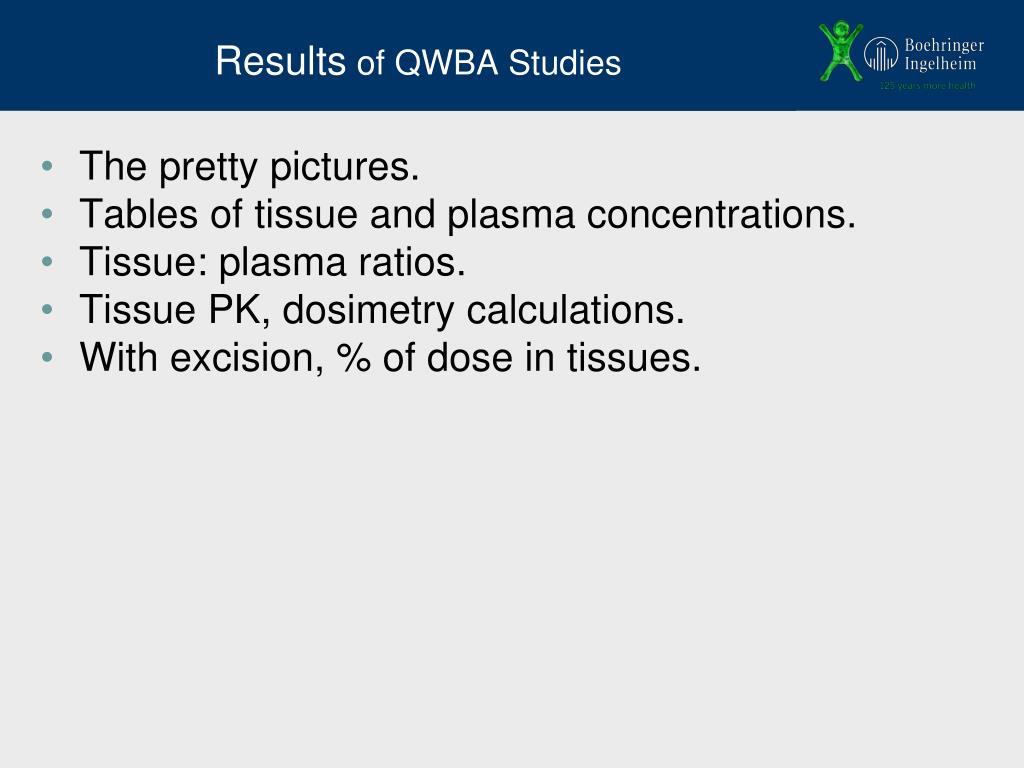The image size is (1024, 768).
Task: Click 'Tissue PK, dosimetry calculations.' line
Action: (382, 310)
